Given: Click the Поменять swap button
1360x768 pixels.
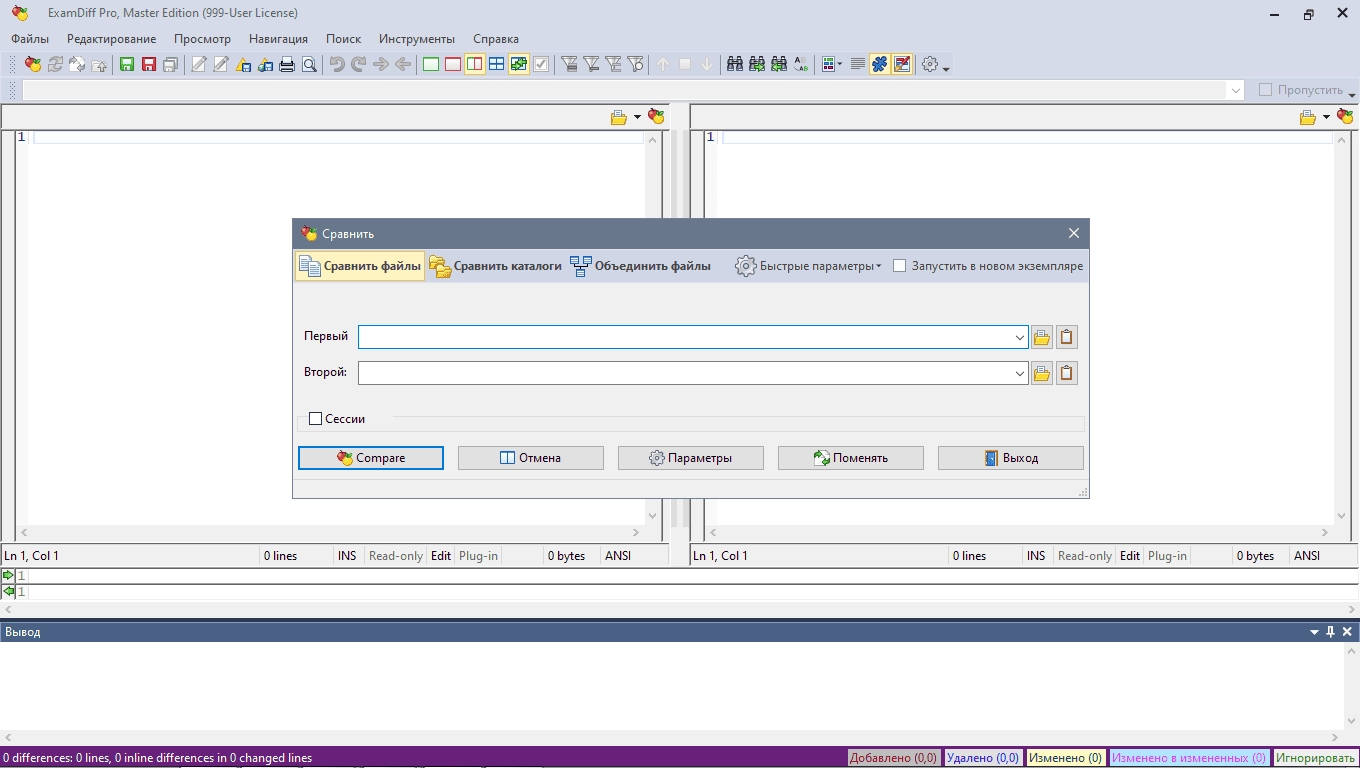Looking at the screenshot, I should 851,458.
